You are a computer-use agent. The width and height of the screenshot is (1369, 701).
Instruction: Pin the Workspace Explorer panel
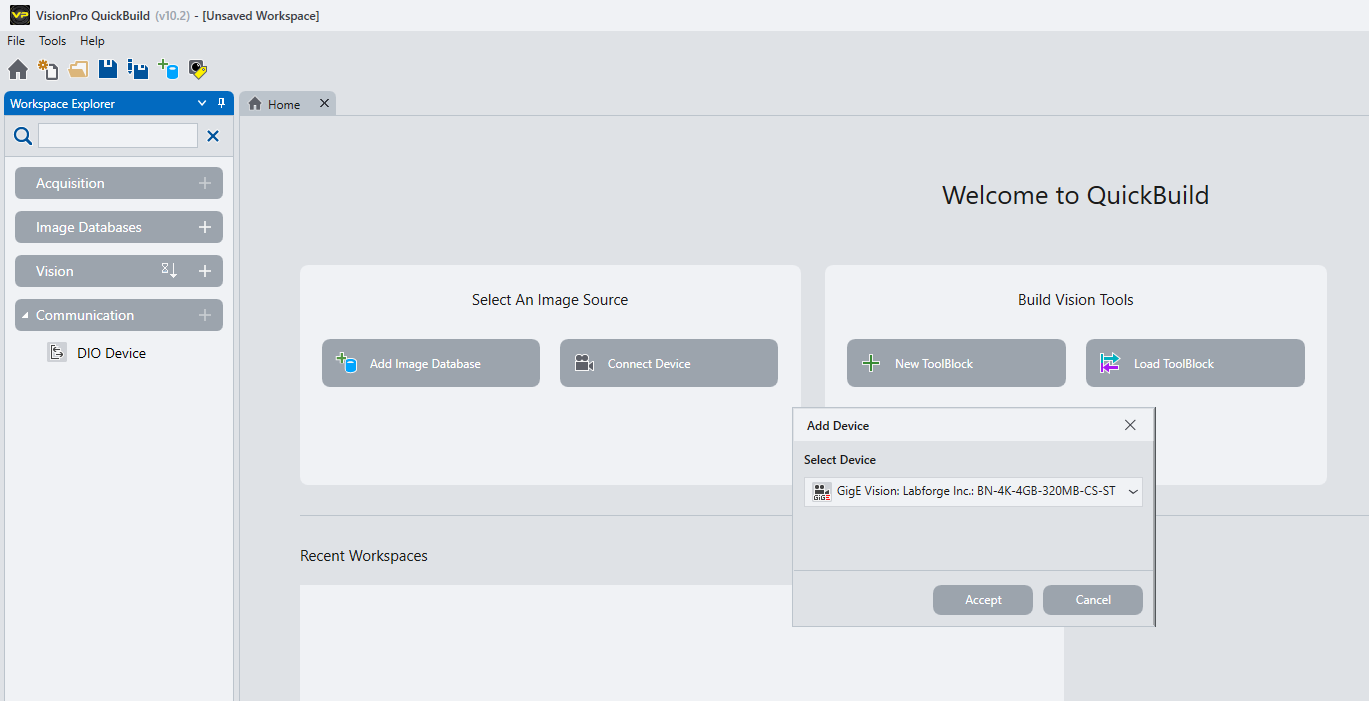pyautogui.click(x=222, y=103)
